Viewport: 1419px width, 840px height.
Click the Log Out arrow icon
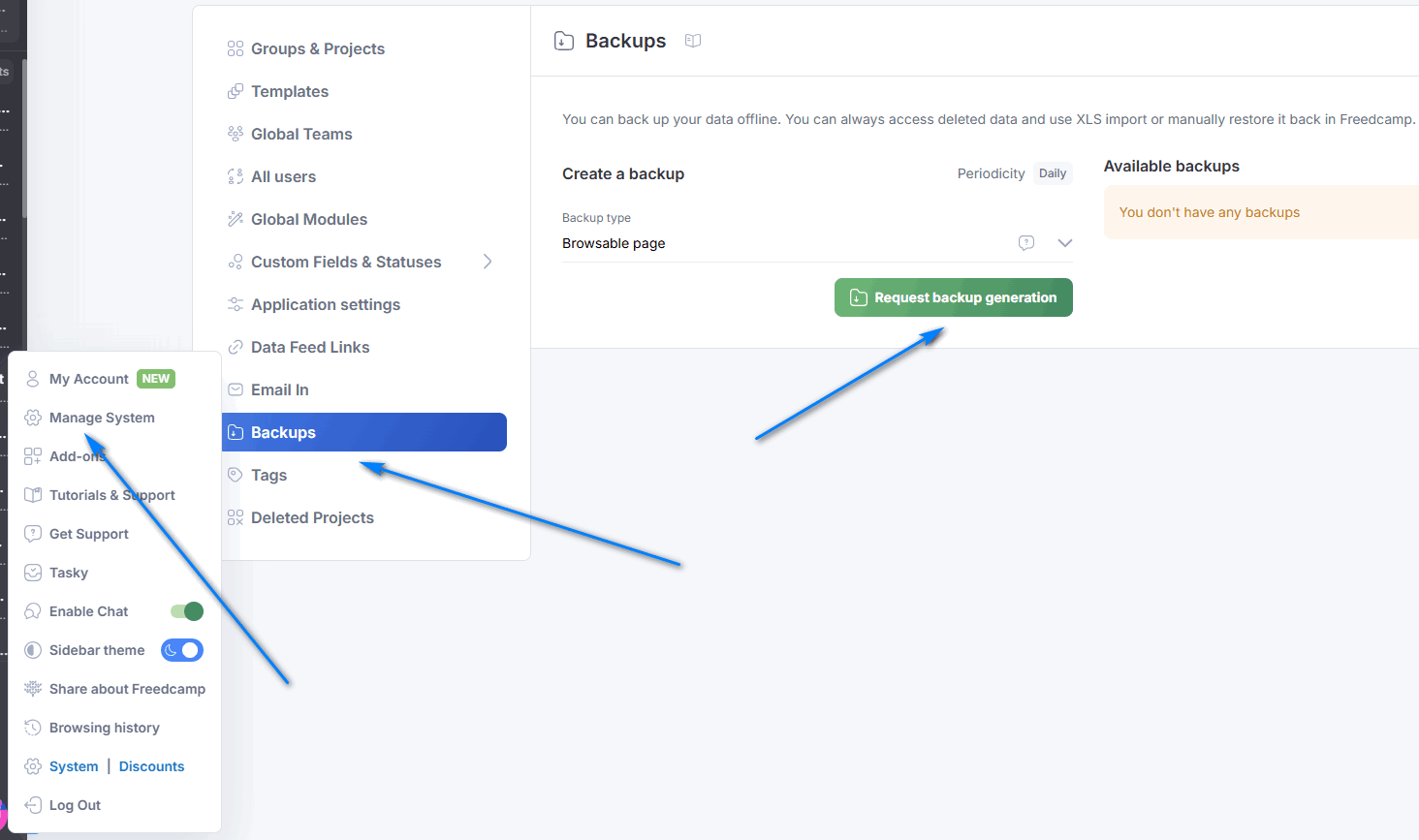(x=33, y=805)
